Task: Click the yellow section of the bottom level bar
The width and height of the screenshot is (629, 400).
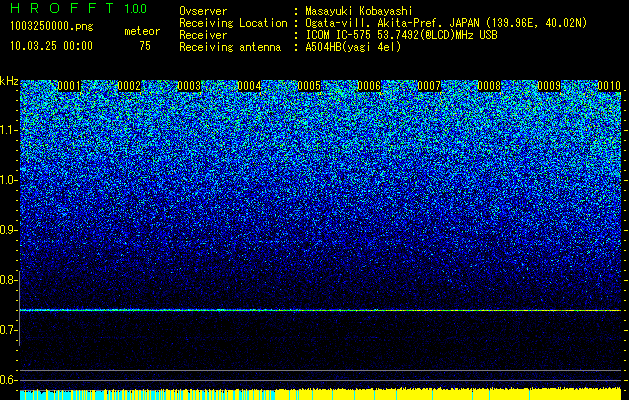Action: click(448, 394)
